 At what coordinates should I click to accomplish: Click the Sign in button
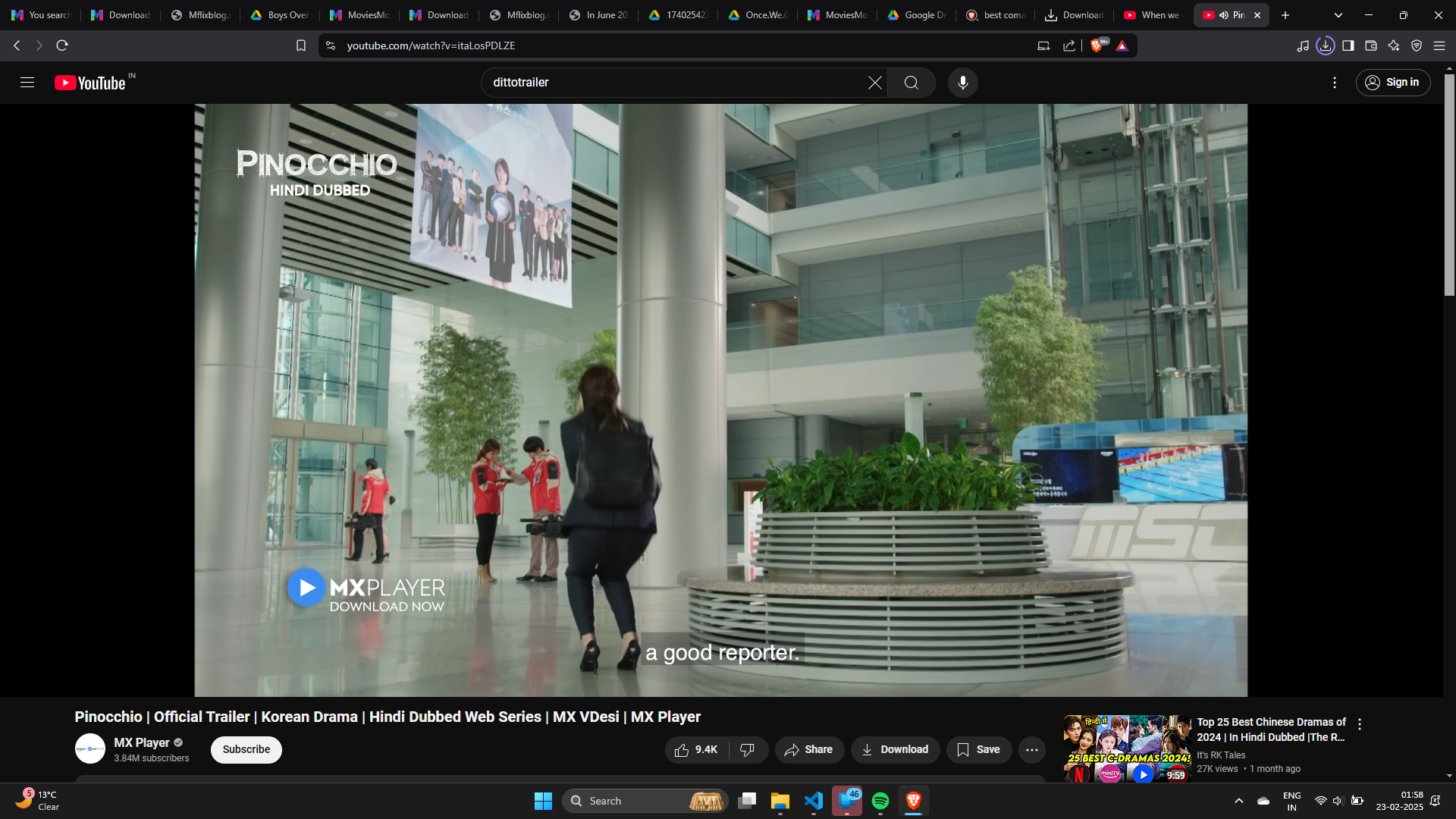1393,83
